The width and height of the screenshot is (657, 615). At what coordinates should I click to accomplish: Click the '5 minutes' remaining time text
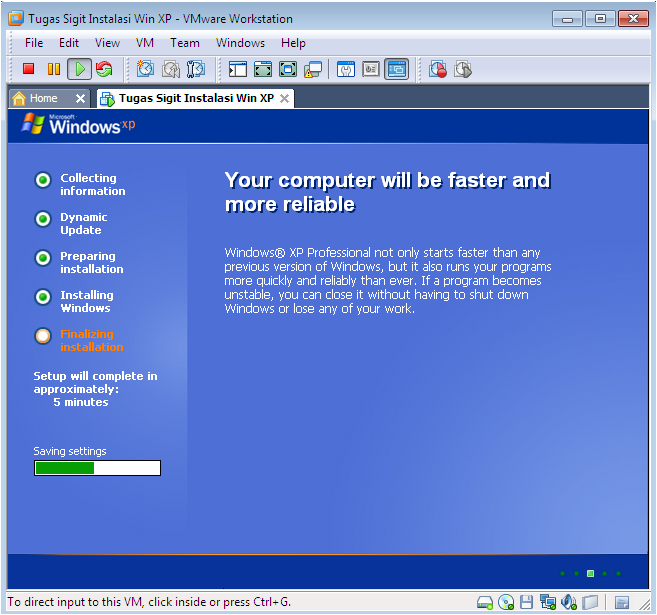(80, 402)
